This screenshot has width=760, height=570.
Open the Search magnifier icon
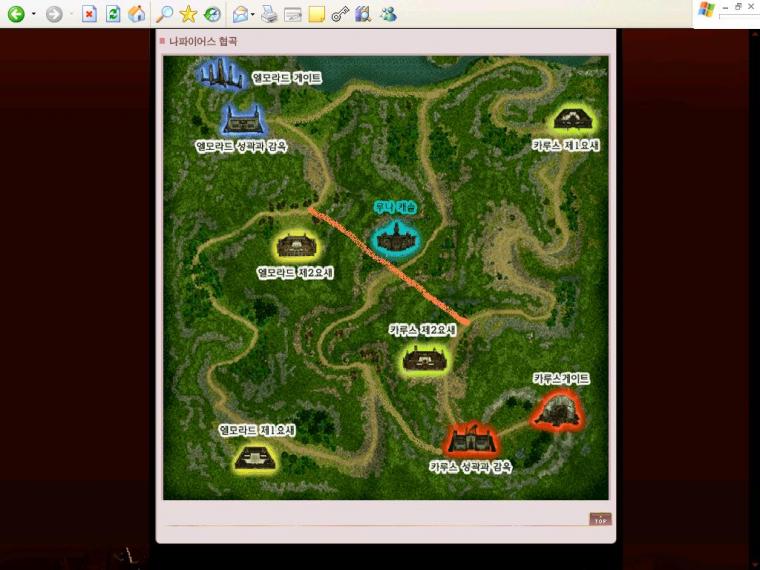coord(164,14)
